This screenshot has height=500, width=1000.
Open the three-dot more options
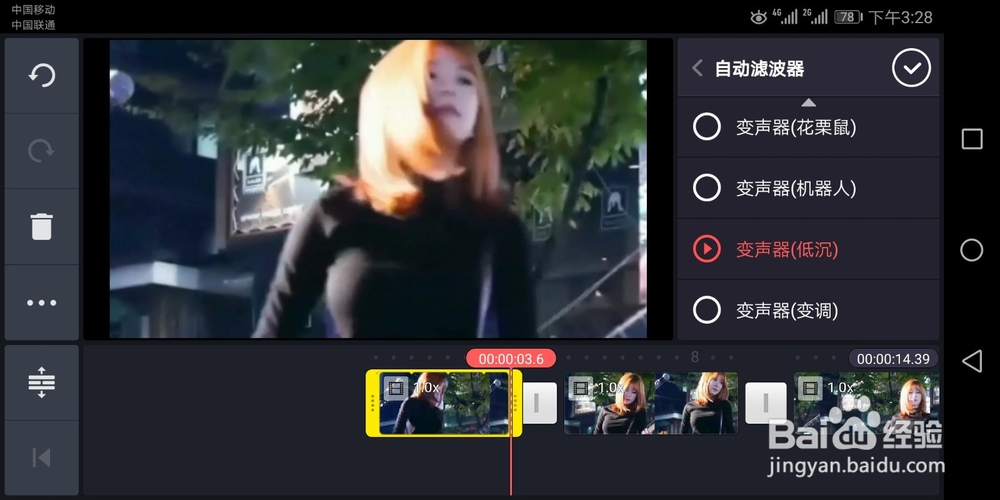coord(41,303)
